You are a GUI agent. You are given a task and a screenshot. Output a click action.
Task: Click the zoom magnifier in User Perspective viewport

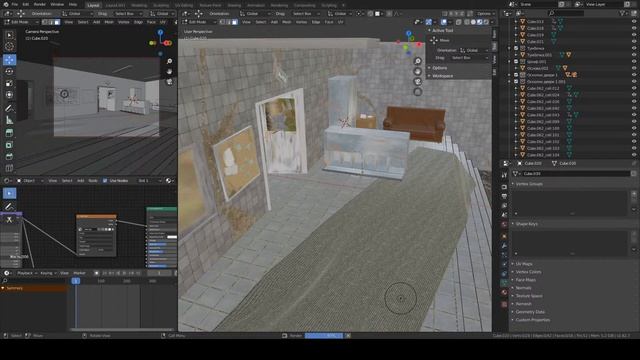coord(418,61)
